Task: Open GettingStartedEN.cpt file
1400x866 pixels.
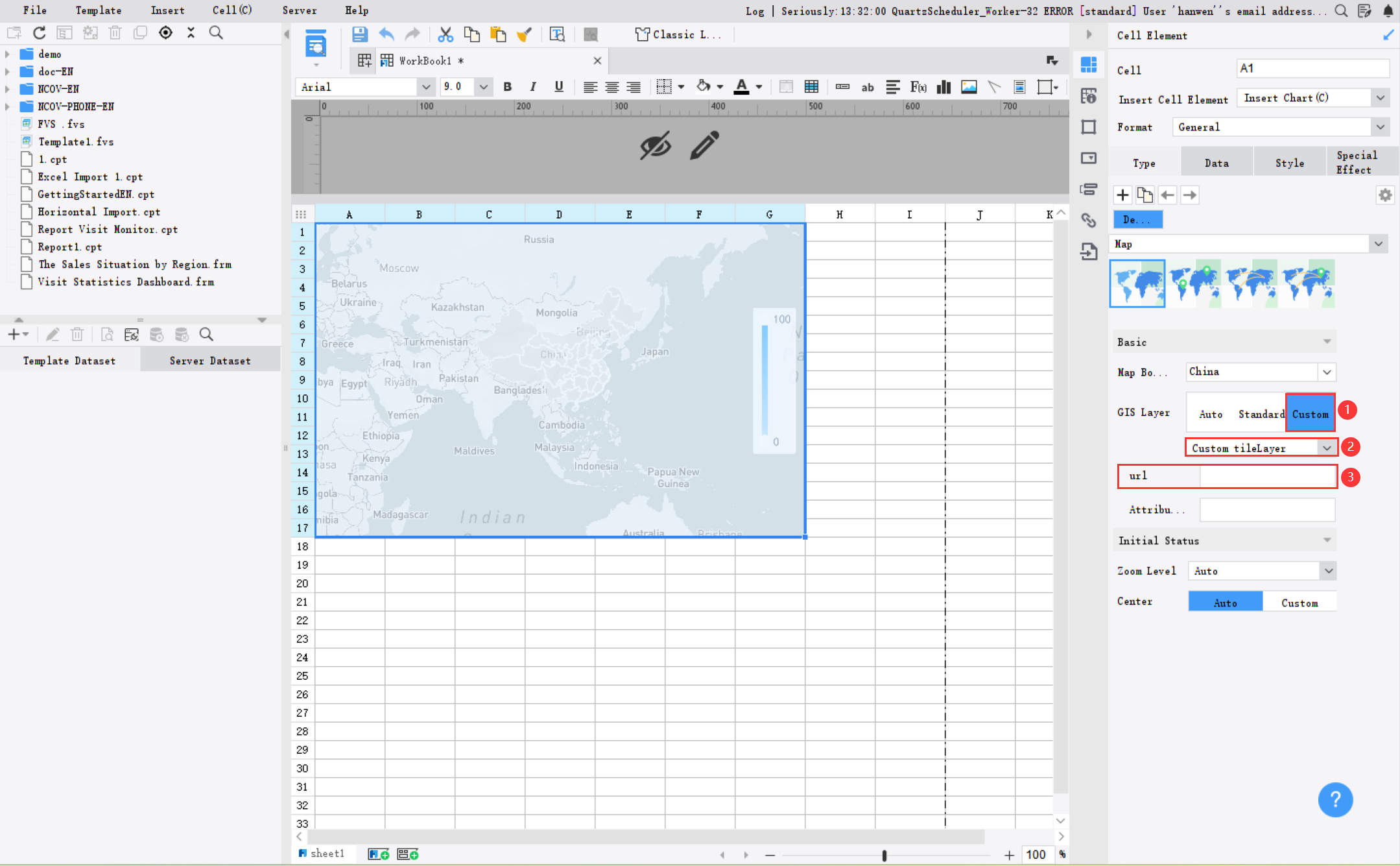Action: click(95, 194)
